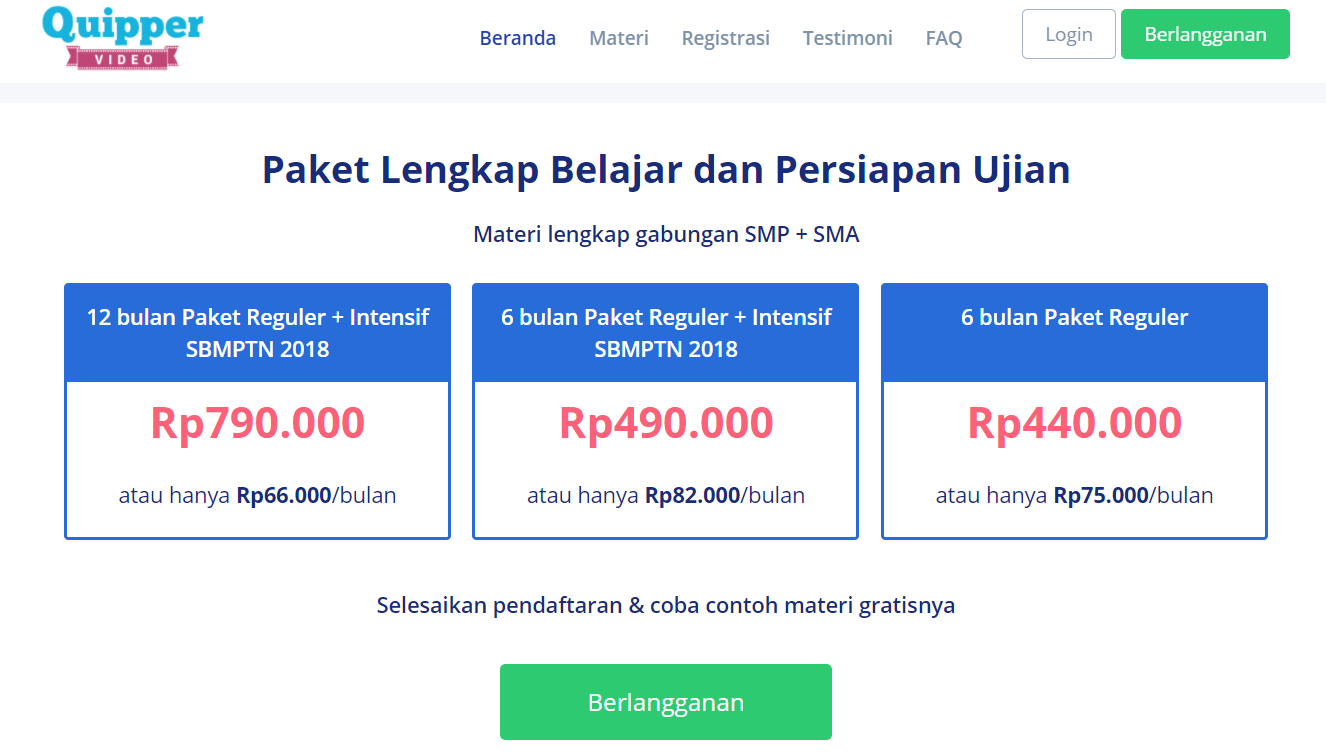Click the heading Paket Lengkap Belajar dan Persiapan Ujian
This screenshot has width=1326, height=756.
tap(665, 169)
